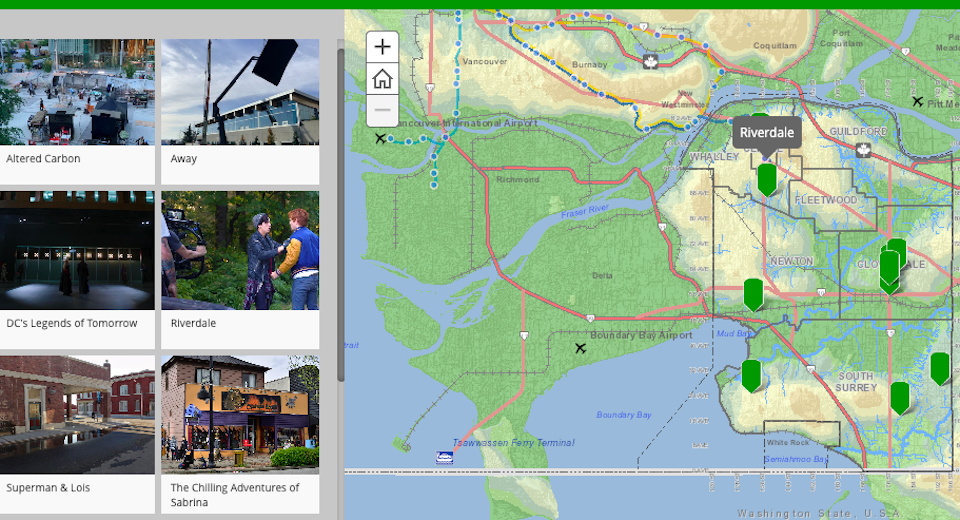
Task: Select the green marker near Mud Bay
Action: pos(751,375)
